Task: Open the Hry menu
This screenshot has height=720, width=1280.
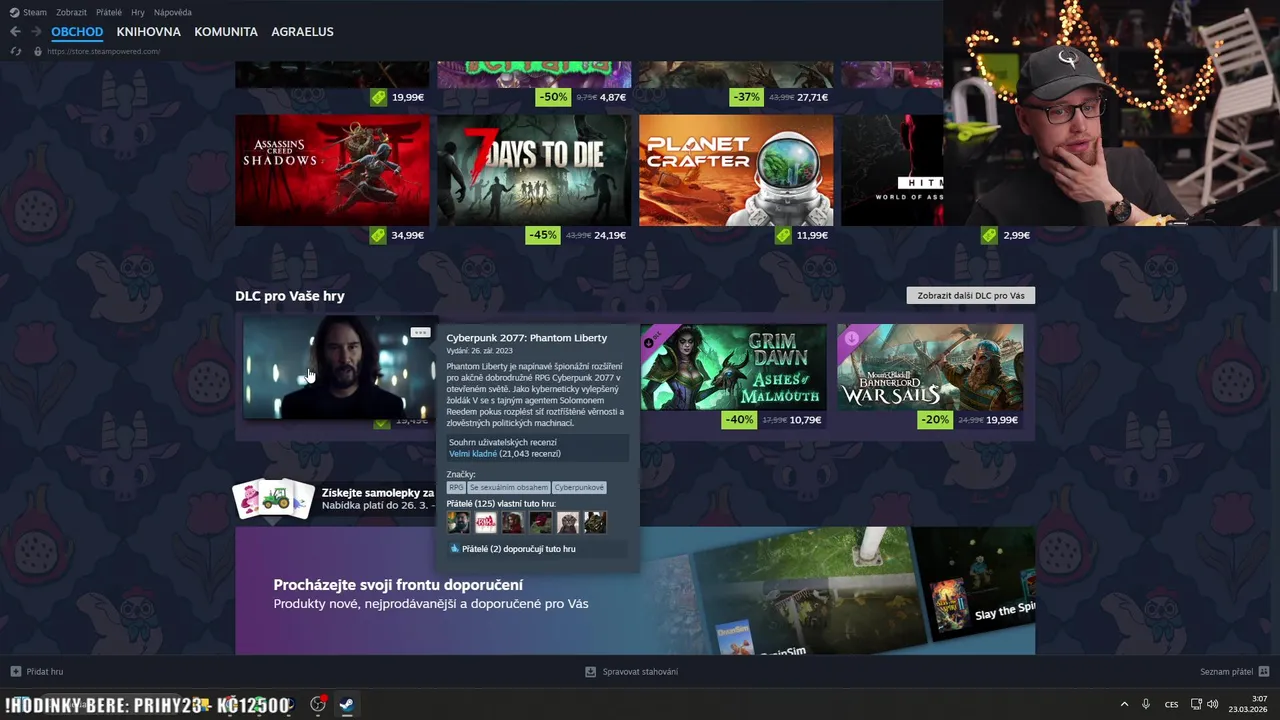Action: 138,12
